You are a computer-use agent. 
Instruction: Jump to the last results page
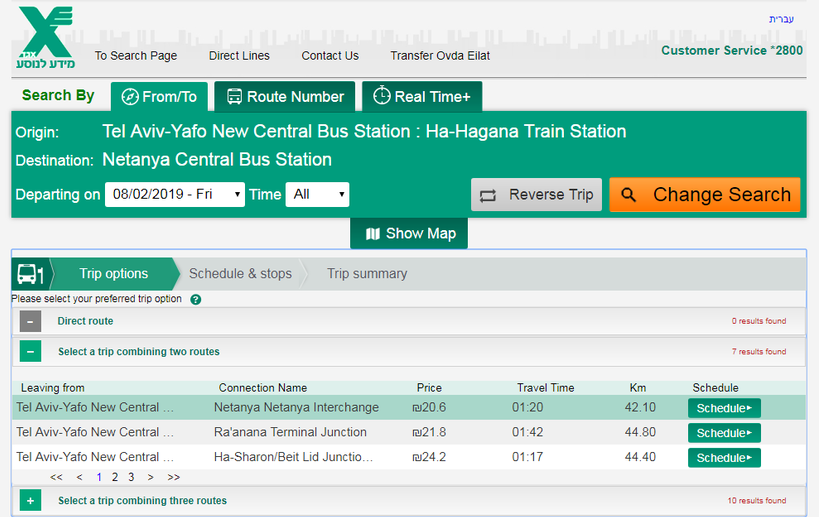(174, 477)
